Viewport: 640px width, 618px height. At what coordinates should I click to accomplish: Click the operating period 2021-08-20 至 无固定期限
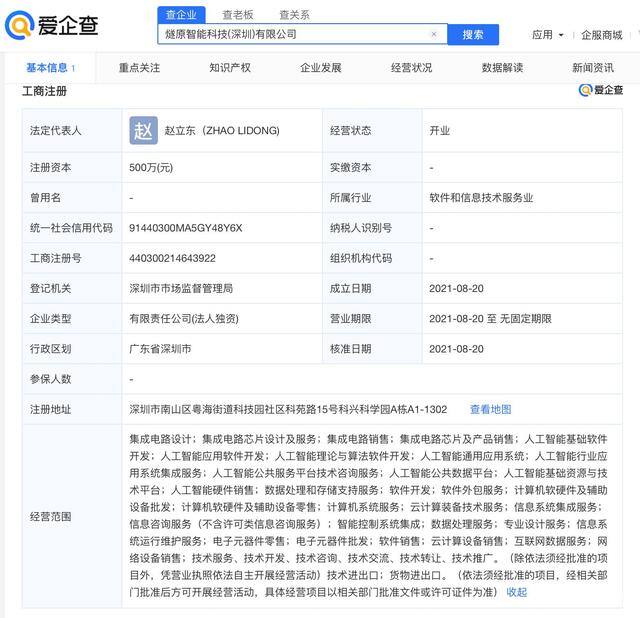[x=490, y=319]
